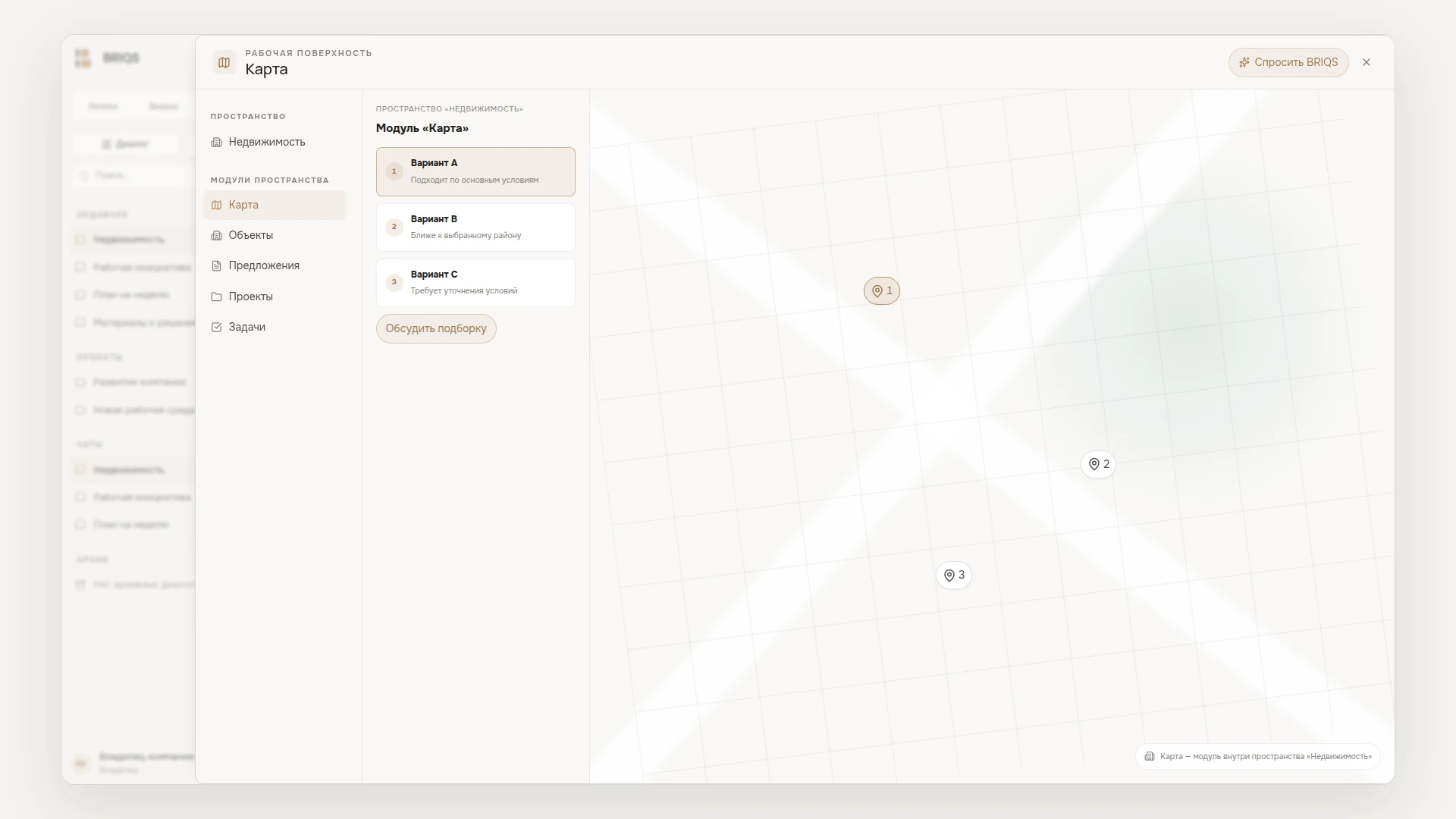
Task: Select map pin number 1
Action: coord(882,290)
